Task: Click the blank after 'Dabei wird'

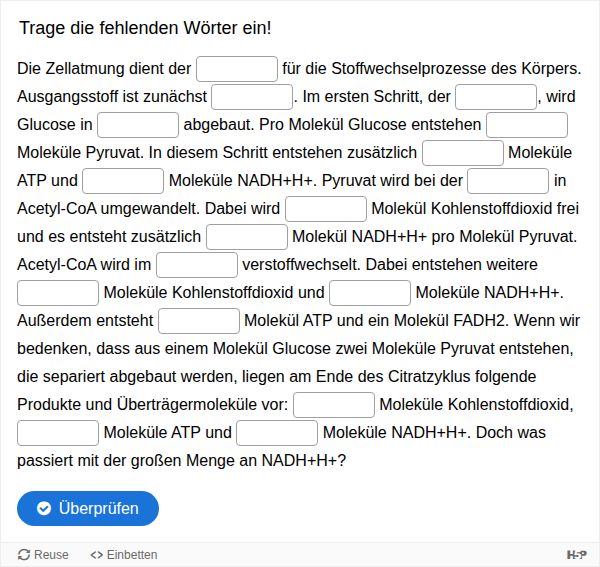Action: point(326,209)
